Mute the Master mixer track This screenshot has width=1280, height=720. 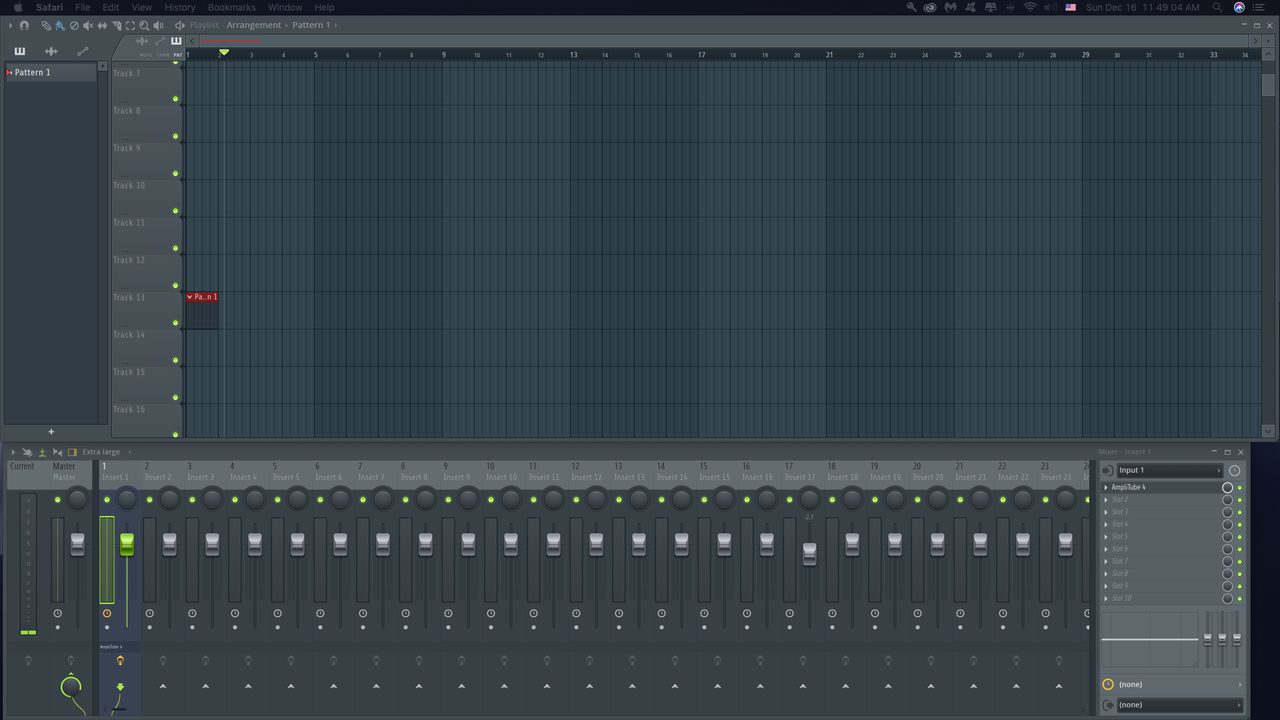click(58, 499)
